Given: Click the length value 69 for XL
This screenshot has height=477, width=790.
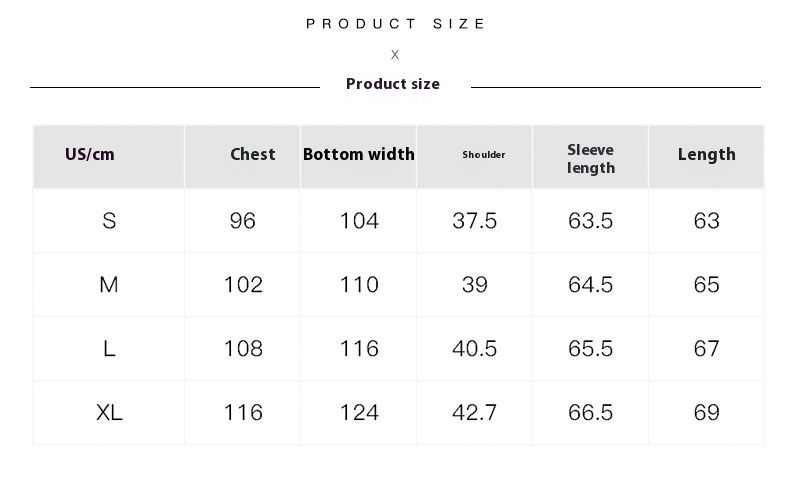Looking at the screenshot, I should click(707, 413).
